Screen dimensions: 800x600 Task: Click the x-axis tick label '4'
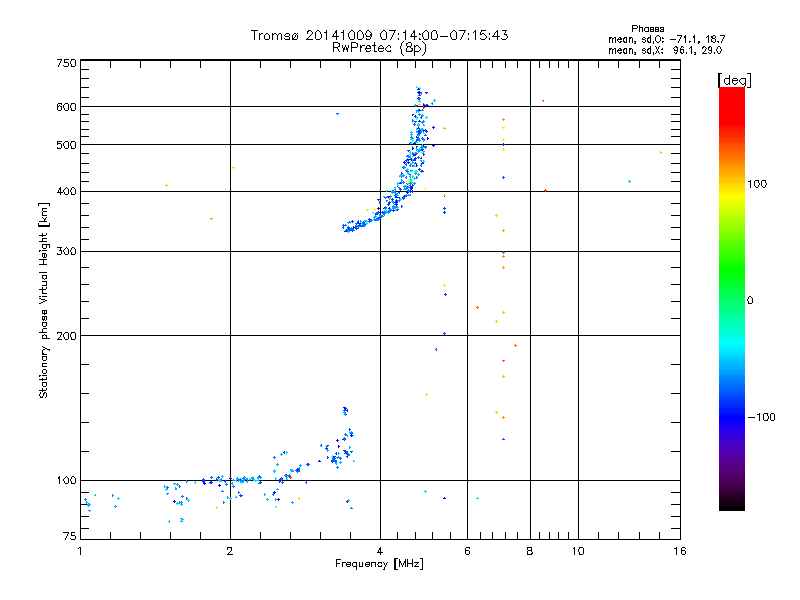pyautogui.click(x=380, y=551)
